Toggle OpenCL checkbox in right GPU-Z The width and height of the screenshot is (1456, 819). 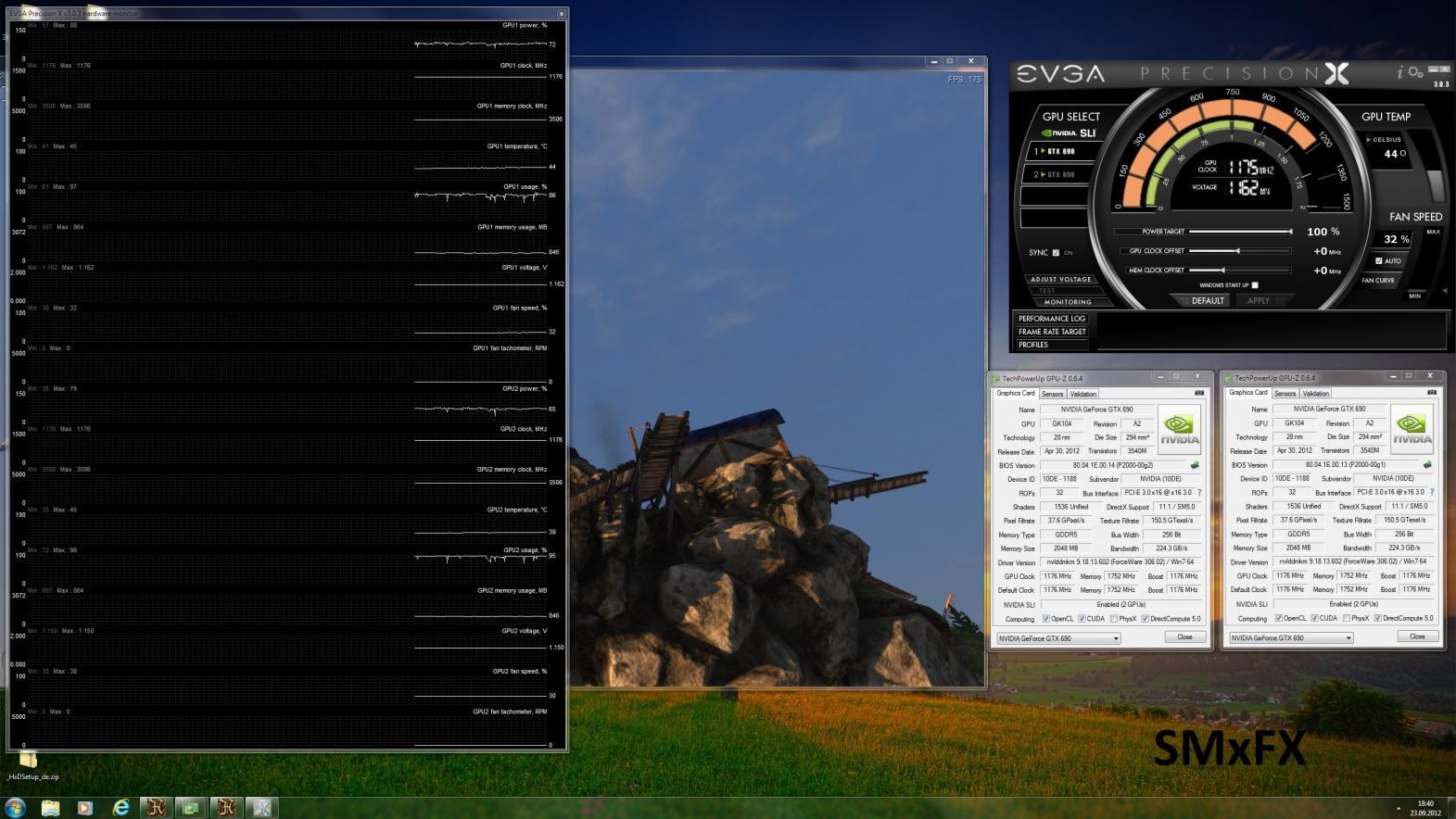coord(1279,618)
